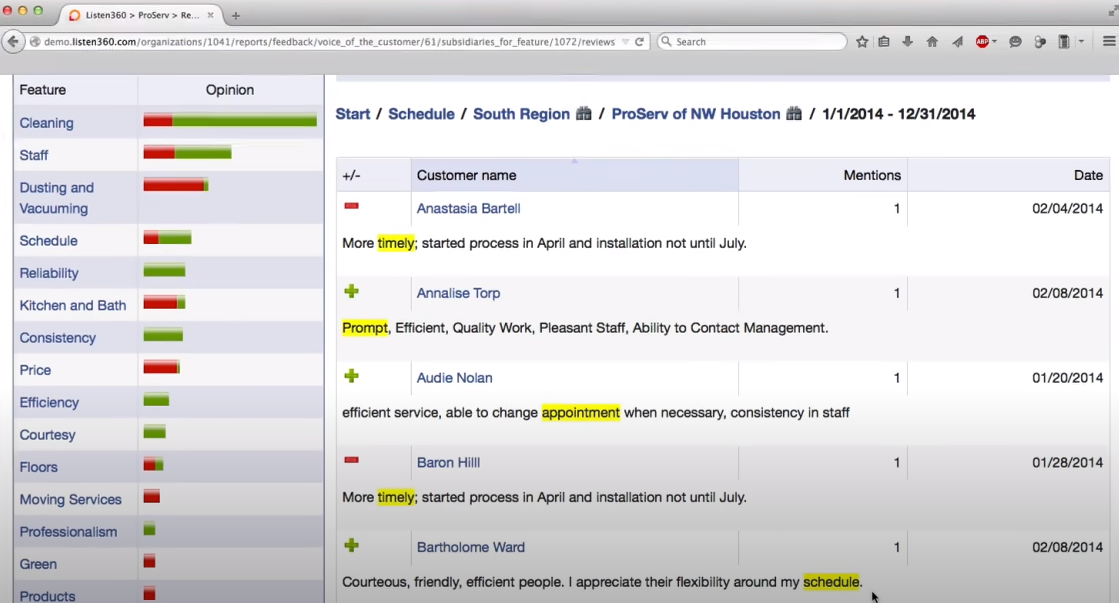
Task: Reload the page with the refresh icon
Action: (x=639, y=42)
